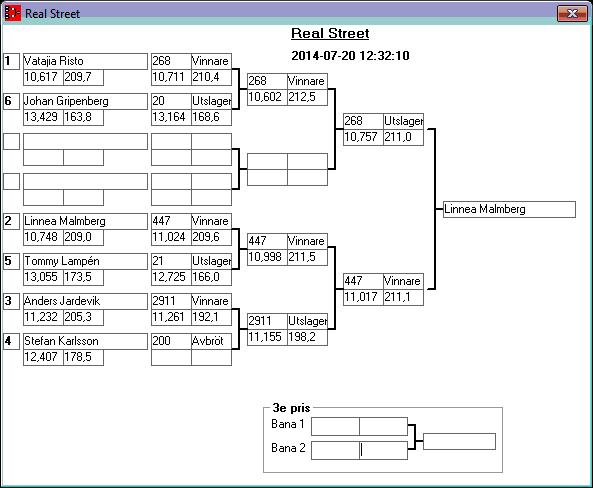
Task: Focus the Bana 2 second input field
Action: 383,450
